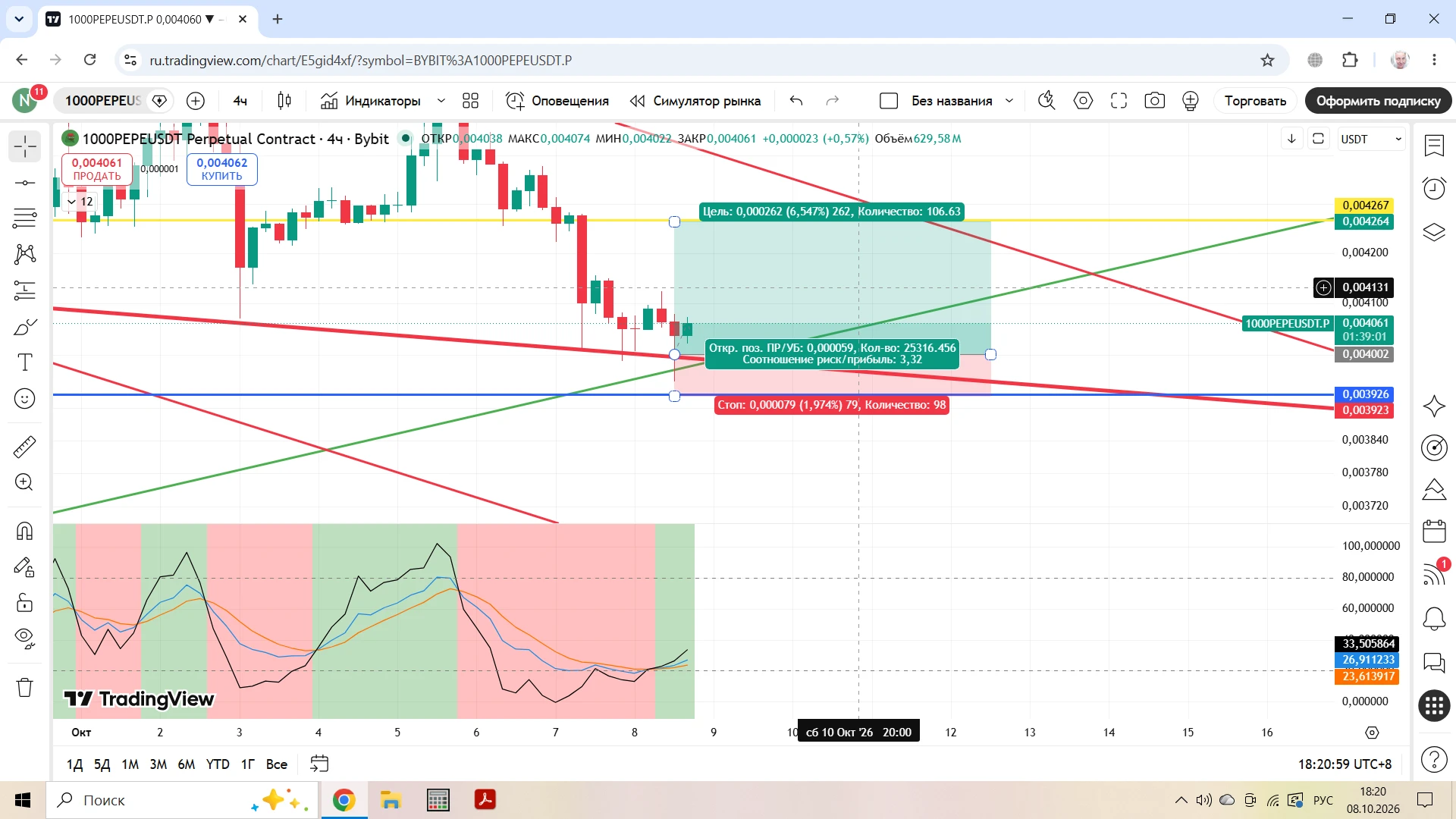Open layout selector square icon
The width and height of the screenshot is (1456, 819).
[x=889, y=101]
